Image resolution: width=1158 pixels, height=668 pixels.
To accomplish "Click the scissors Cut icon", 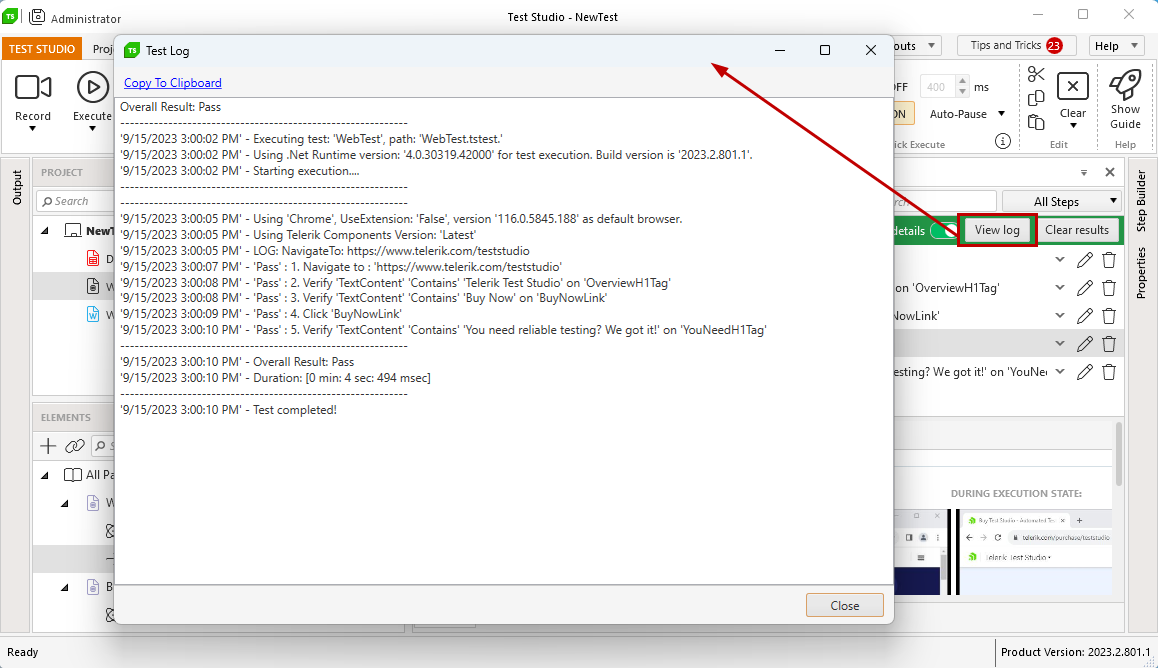I will (x=1036, y=74).
